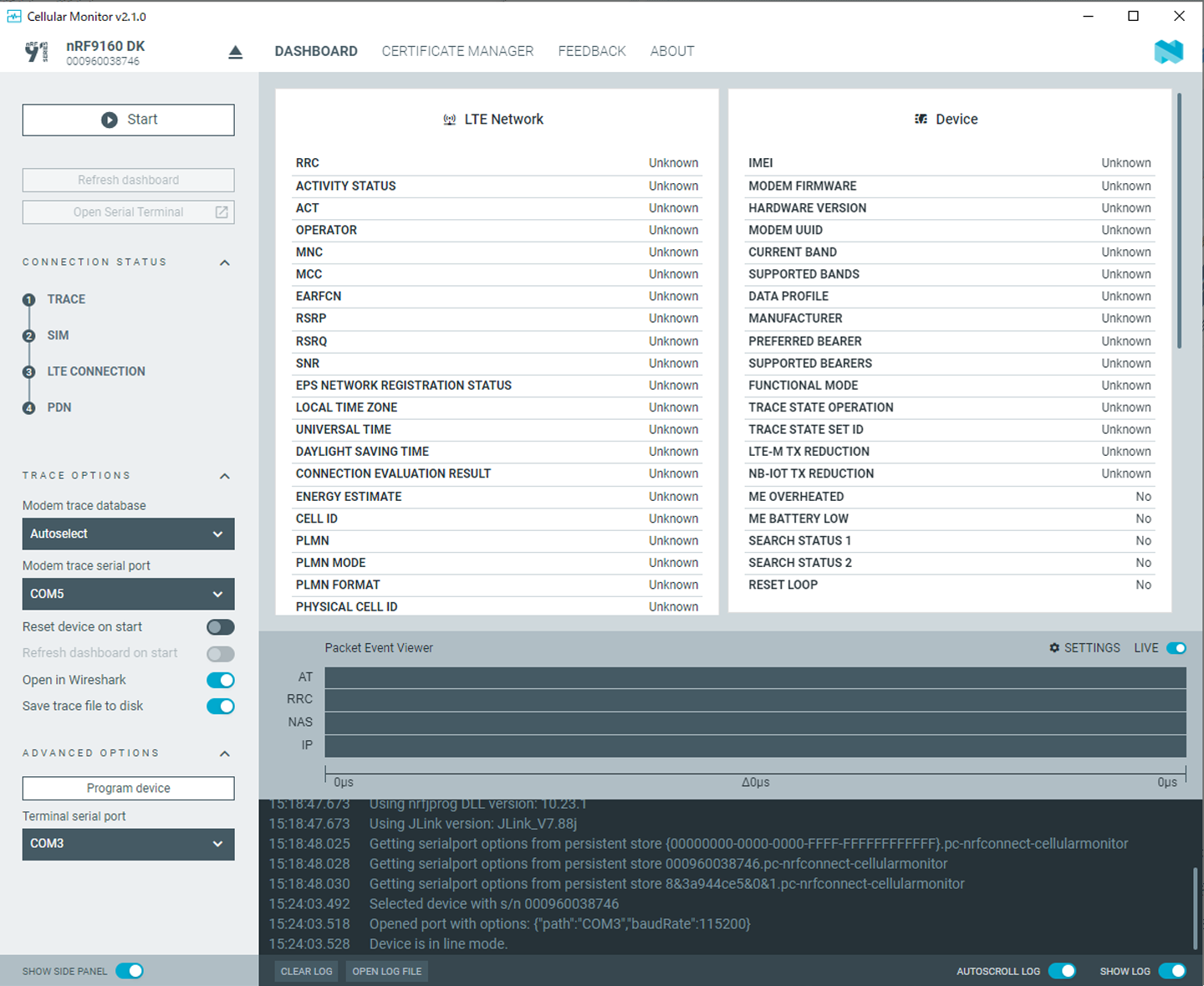The width and height of the screenshot is (1204, 986).
Task: Click the external link icon on Open Serial Terminal
Action: 222,212
